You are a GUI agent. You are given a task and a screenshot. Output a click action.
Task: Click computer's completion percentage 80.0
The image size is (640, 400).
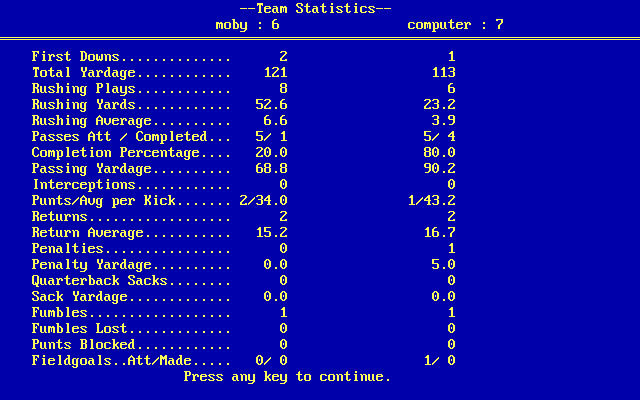[x=440, y=153]
